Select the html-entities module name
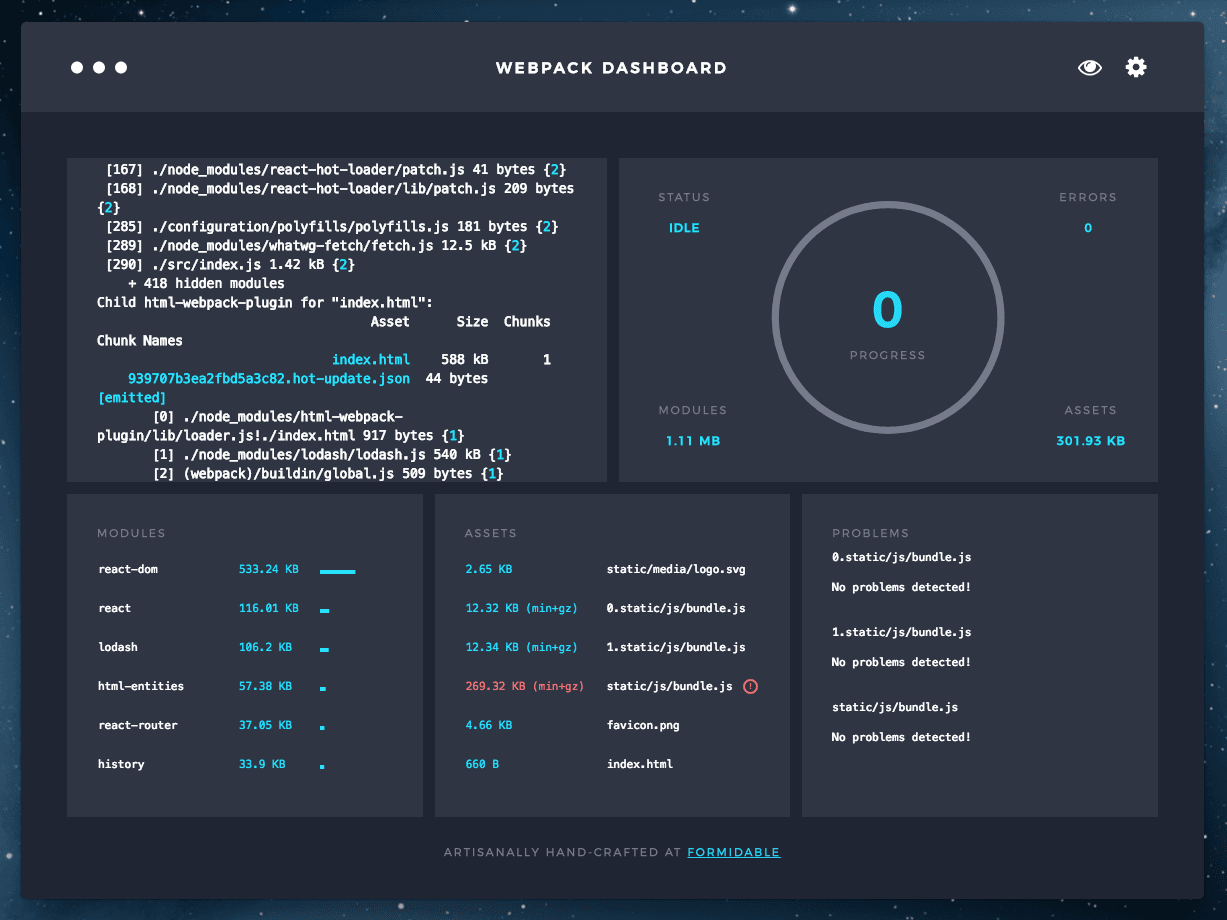 (141, 686)
